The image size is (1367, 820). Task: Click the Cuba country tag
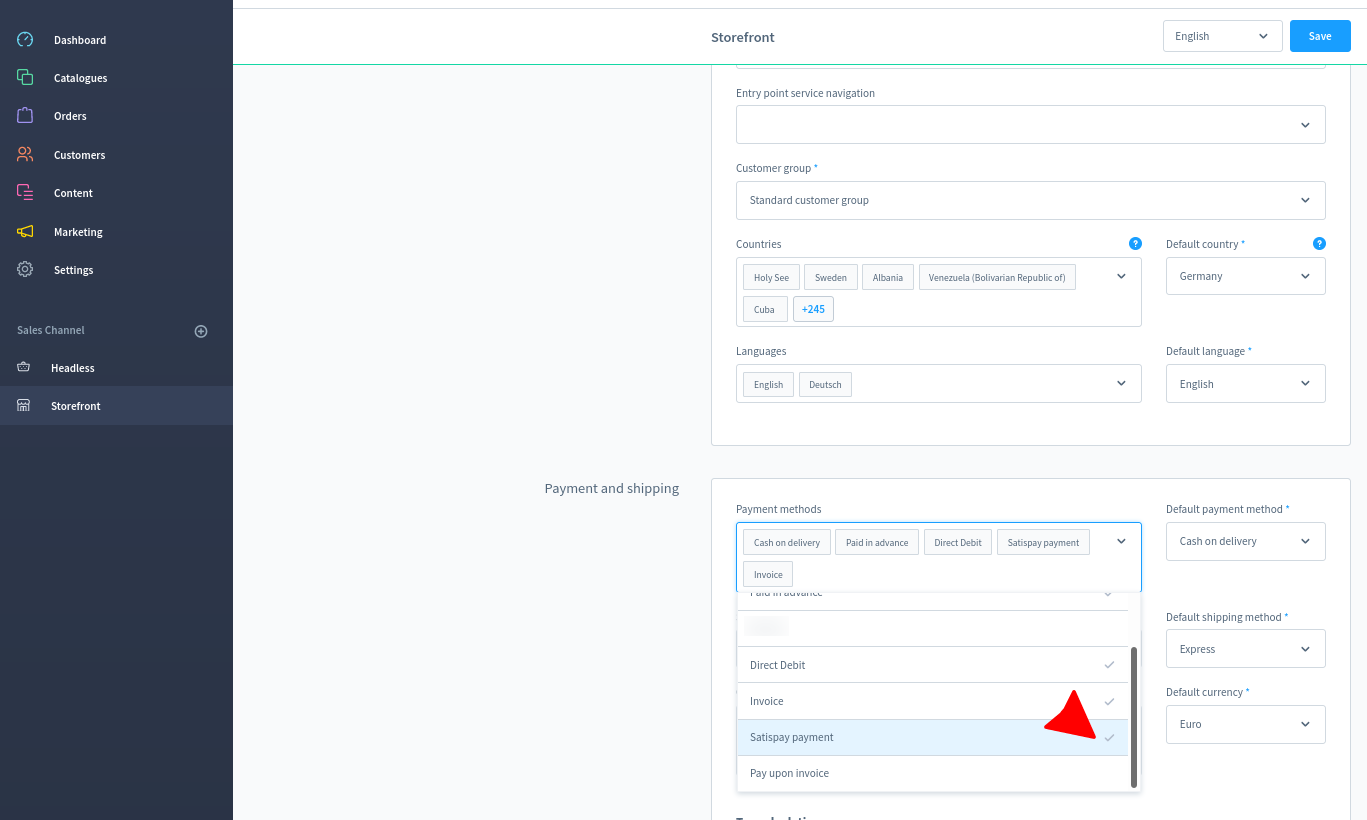pos(764,309)
